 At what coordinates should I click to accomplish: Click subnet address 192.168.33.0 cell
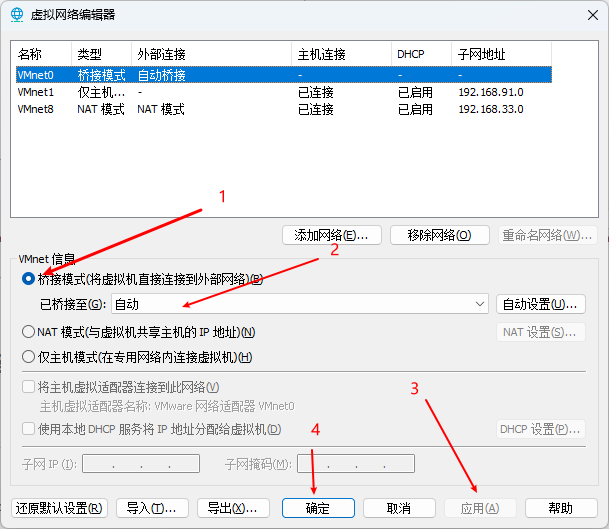click(491, 109)
